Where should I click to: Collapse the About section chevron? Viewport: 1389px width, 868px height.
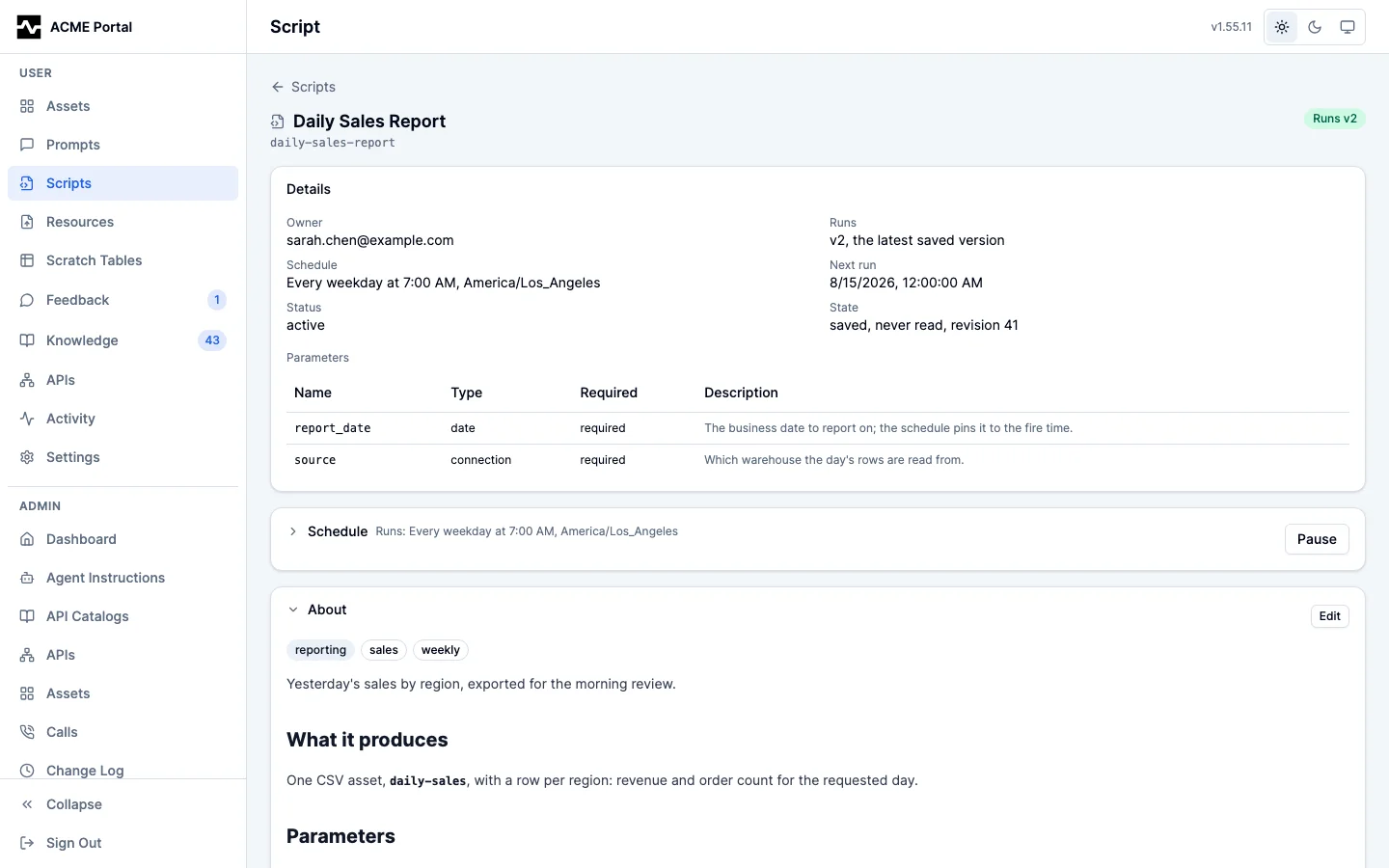coord(293,610)
